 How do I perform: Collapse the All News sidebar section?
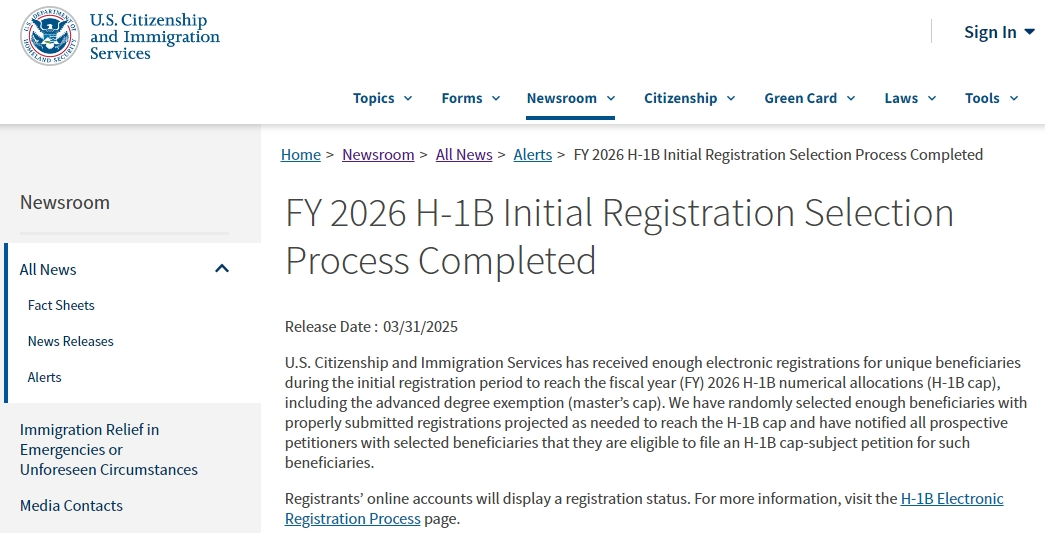coord(222,269)
